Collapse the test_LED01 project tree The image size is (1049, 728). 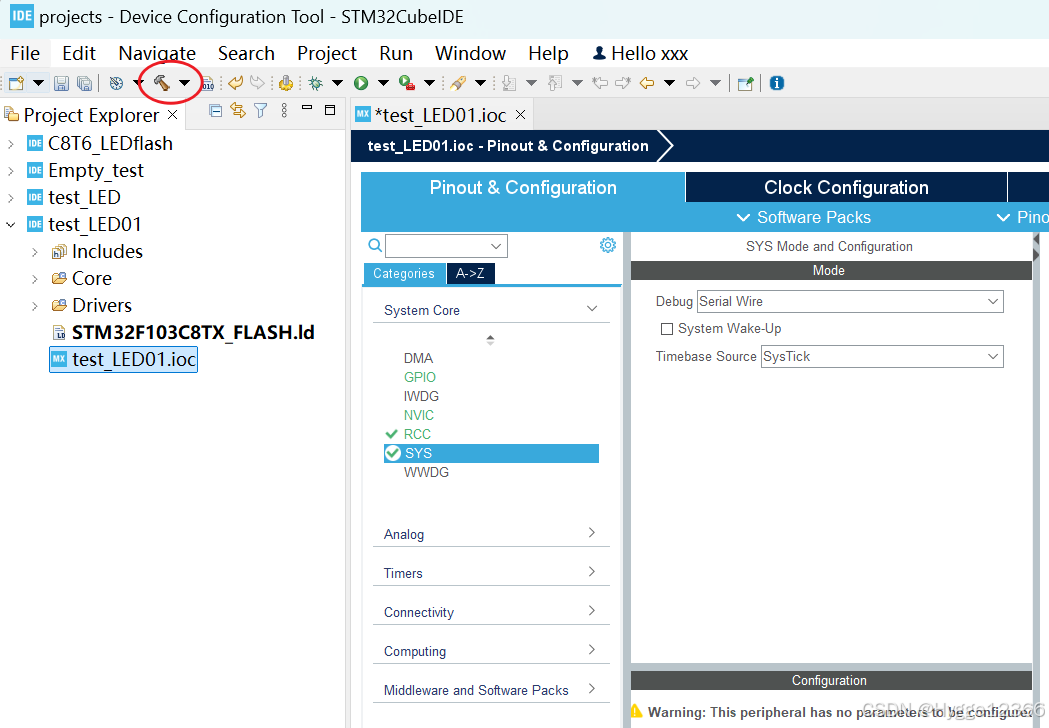click(11, 225)
